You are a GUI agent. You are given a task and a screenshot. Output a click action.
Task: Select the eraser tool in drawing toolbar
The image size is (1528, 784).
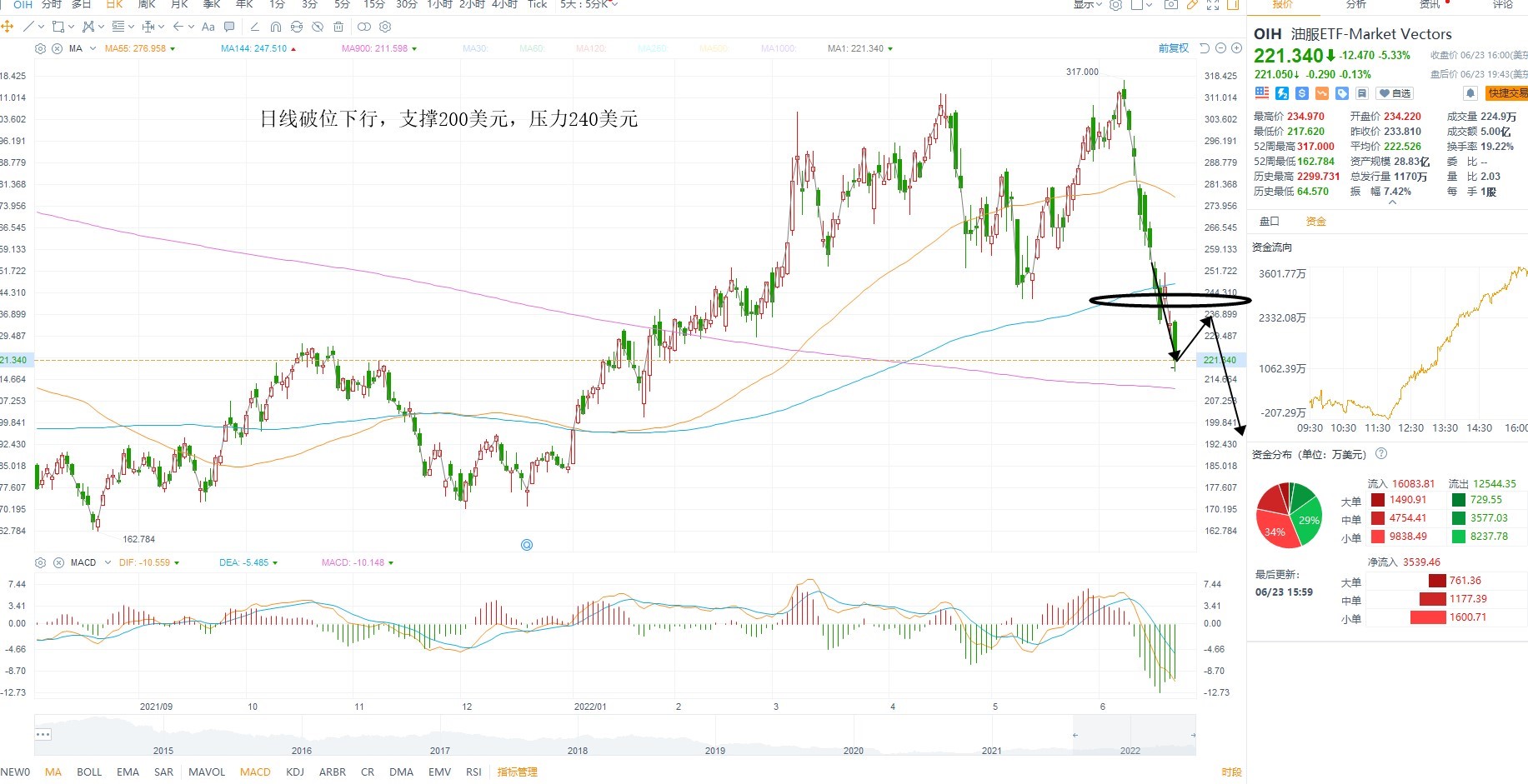[255, 27]
